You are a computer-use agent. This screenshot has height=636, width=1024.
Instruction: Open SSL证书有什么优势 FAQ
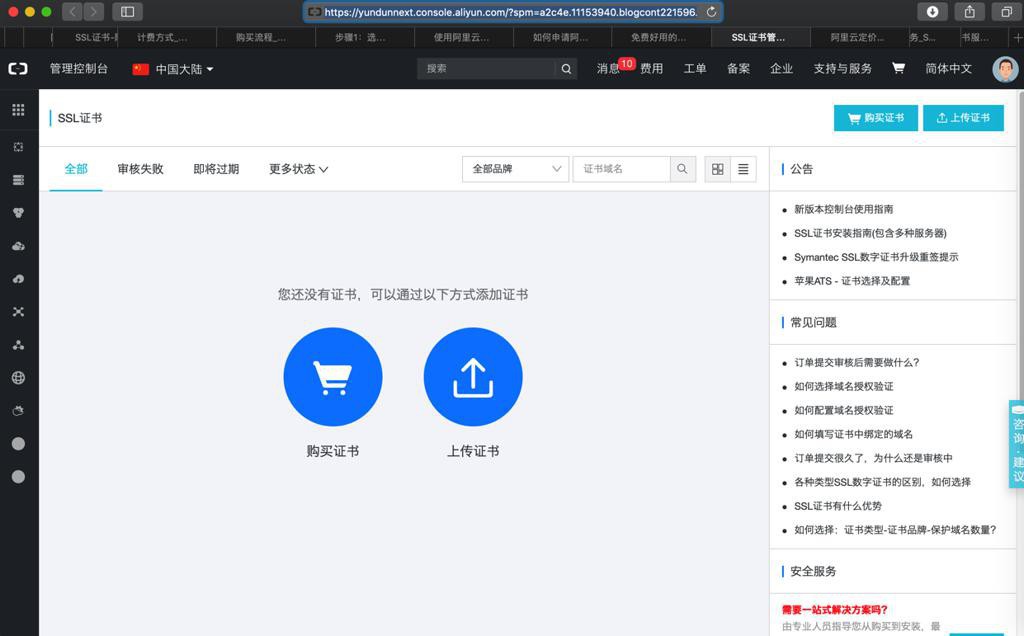pyautogui.click(x=837, y=506)
